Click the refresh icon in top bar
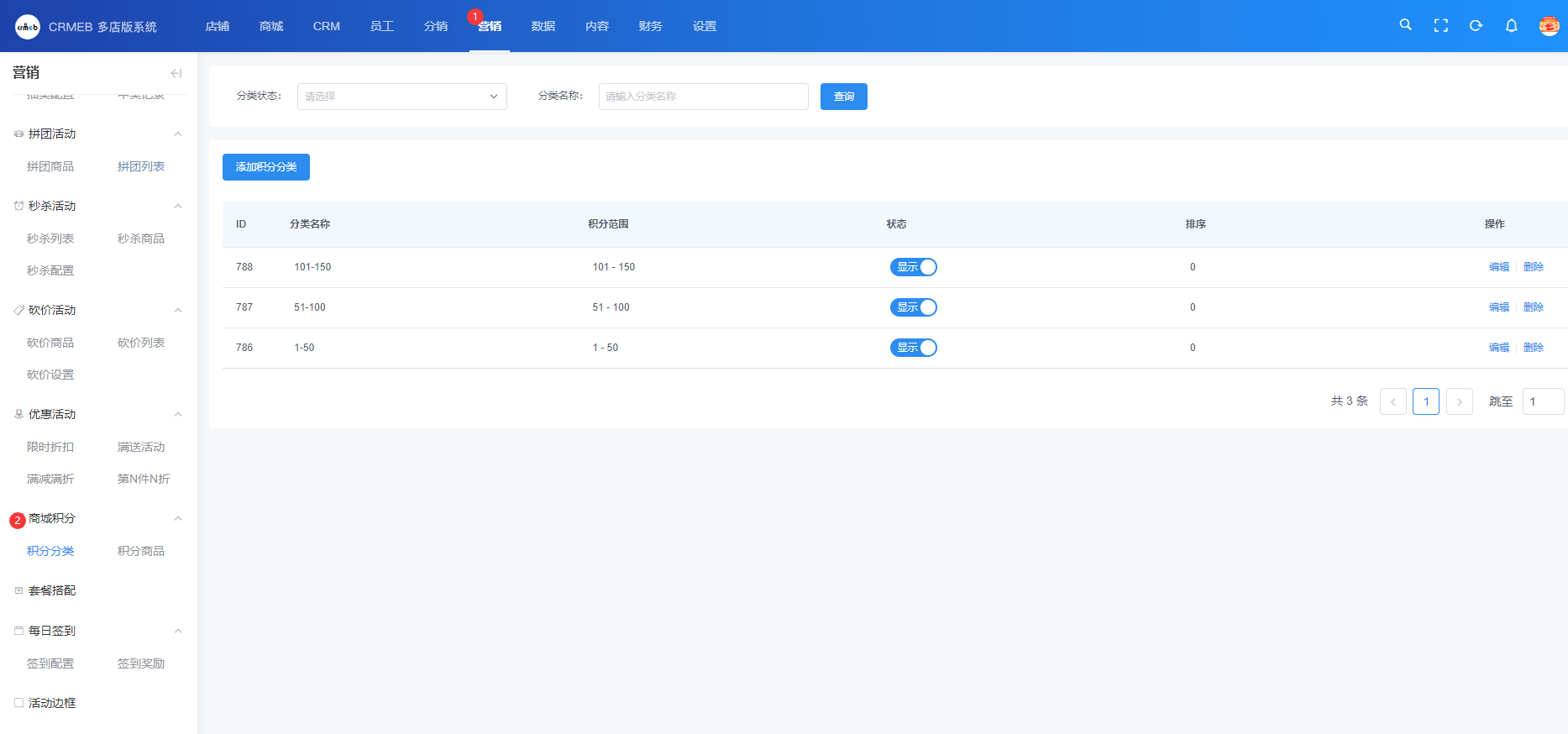This screenshot has width=1568, height=734. pos(1476,26)
